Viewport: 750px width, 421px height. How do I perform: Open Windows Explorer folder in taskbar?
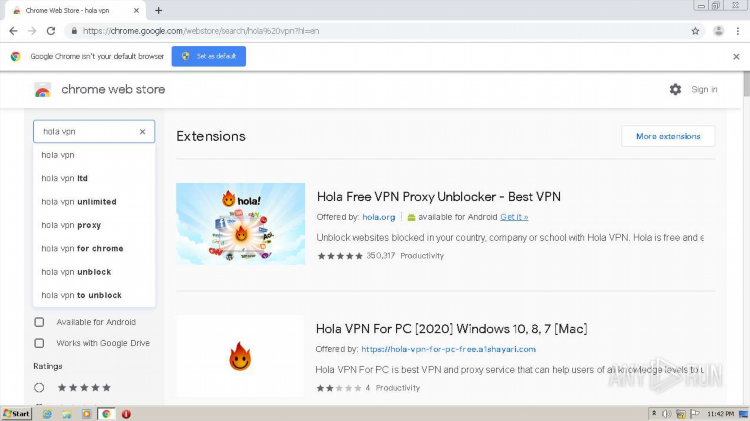tap(66, 414)
